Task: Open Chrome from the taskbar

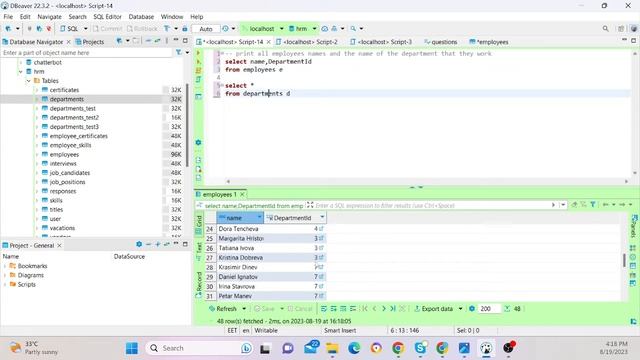Action: click(398, 348)
